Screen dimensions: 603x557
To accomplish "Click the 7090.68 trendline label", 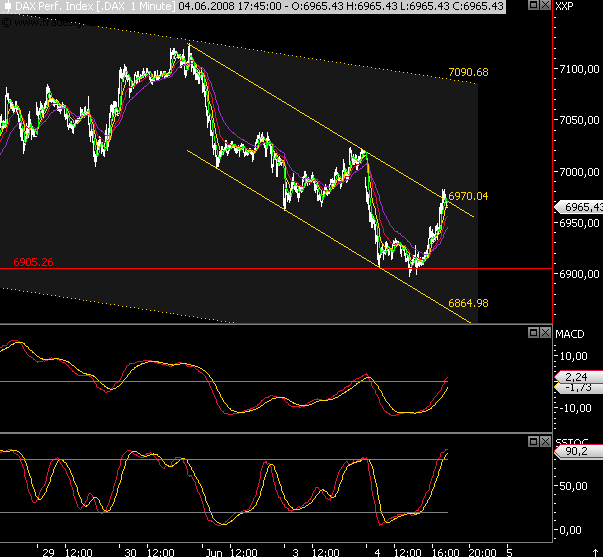I will tap(468, 72).
